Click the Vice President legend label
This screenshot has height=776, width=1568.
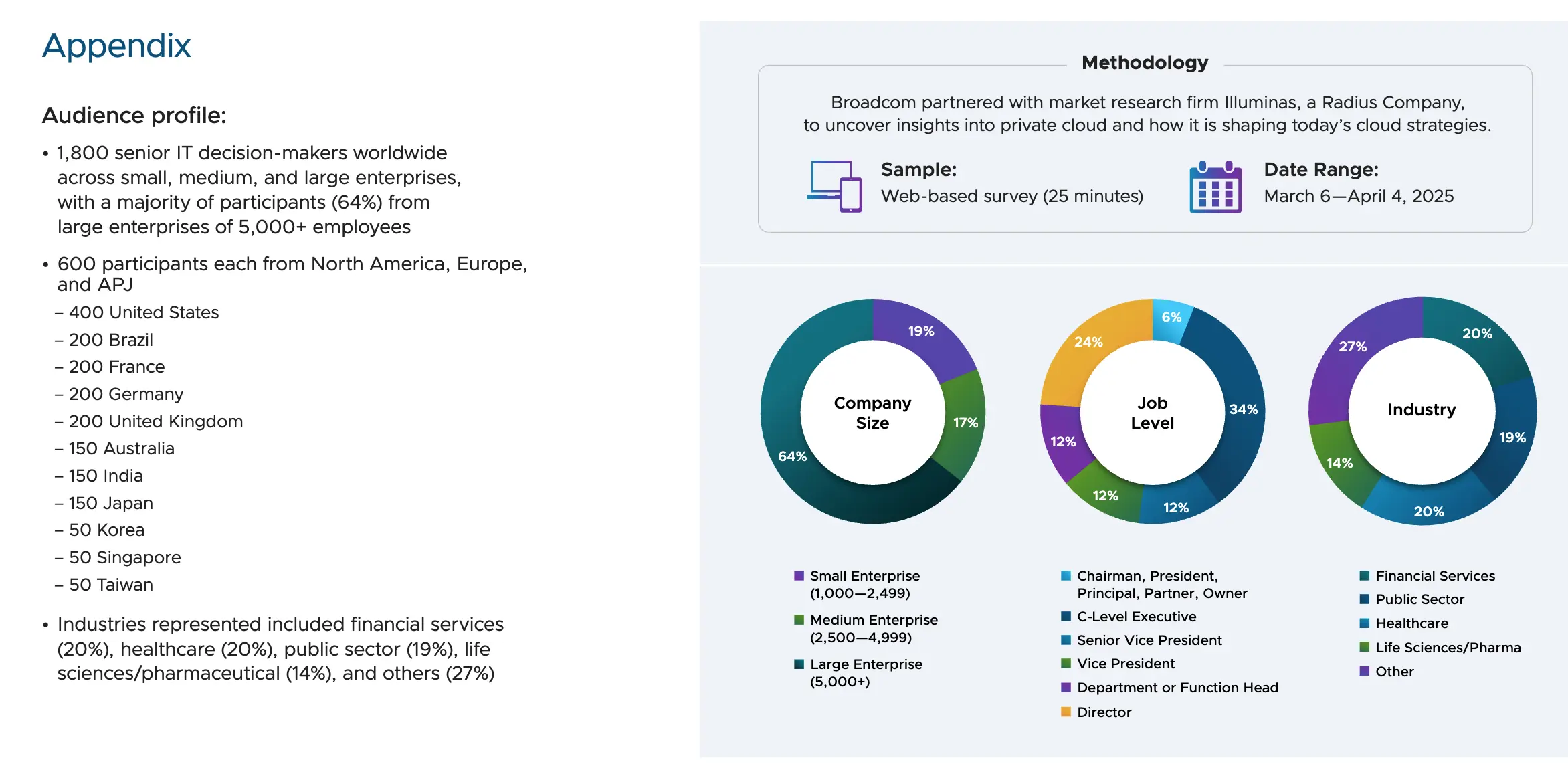click(1126, 664)
